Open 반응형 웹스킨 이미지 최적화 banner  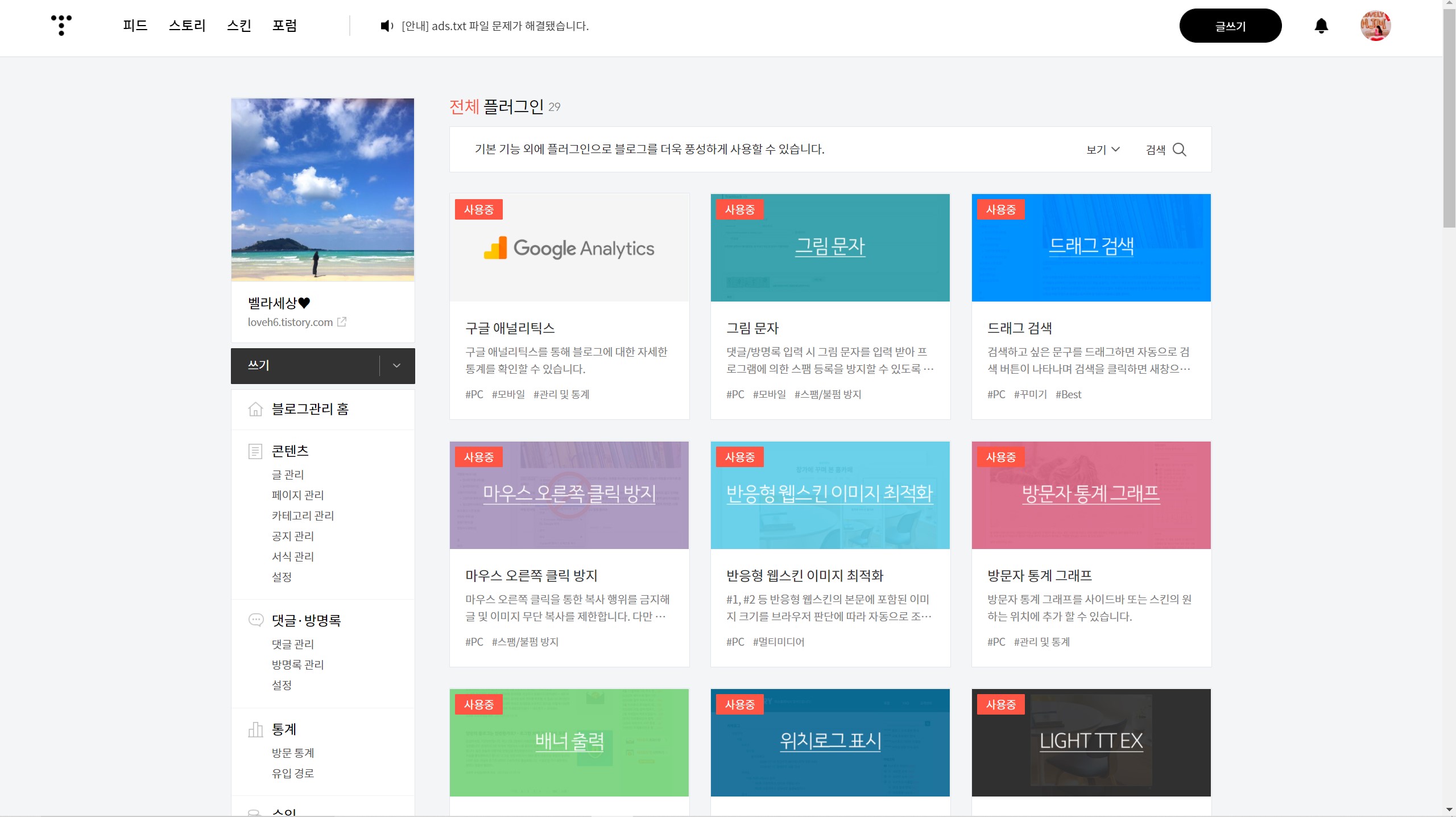click(x=830, y=495)
